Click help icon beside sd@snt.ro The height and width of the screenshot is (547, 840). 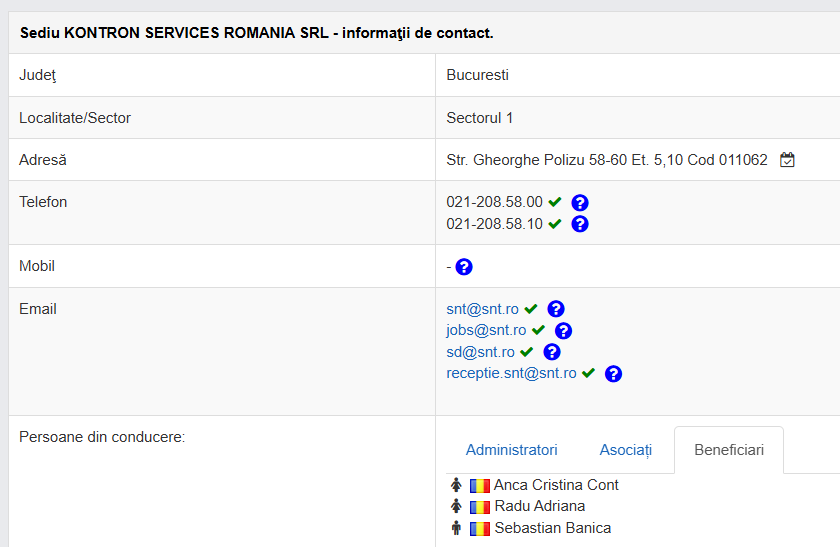point(552,352)
